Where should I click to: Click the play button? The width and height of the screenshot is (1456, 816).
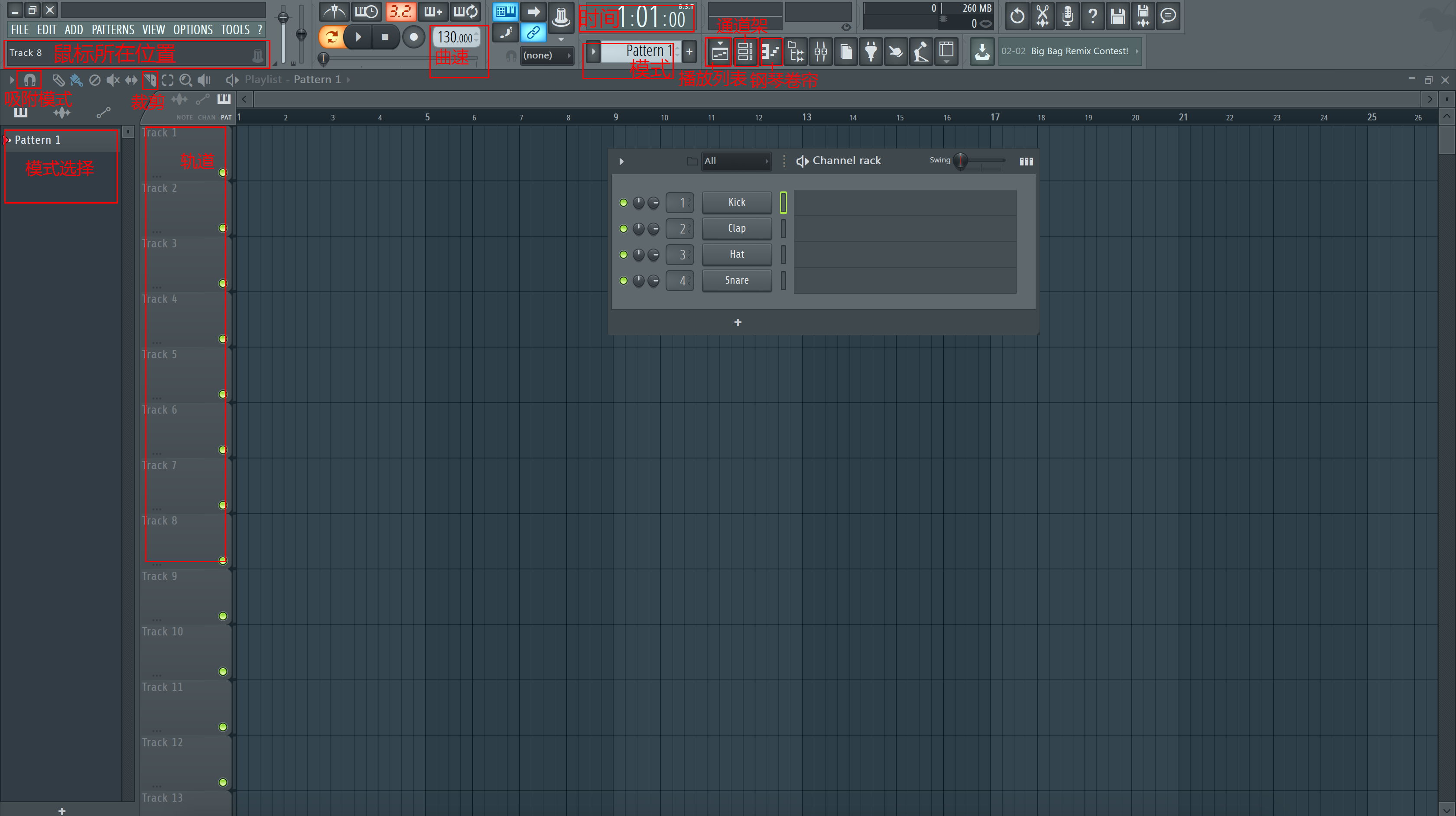click(358, 37)
